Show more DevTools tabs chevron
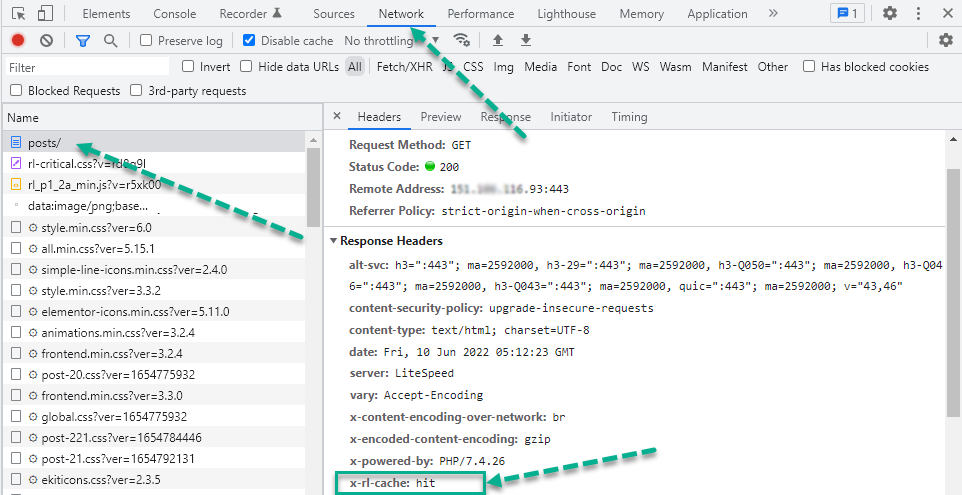 [772, 13]
